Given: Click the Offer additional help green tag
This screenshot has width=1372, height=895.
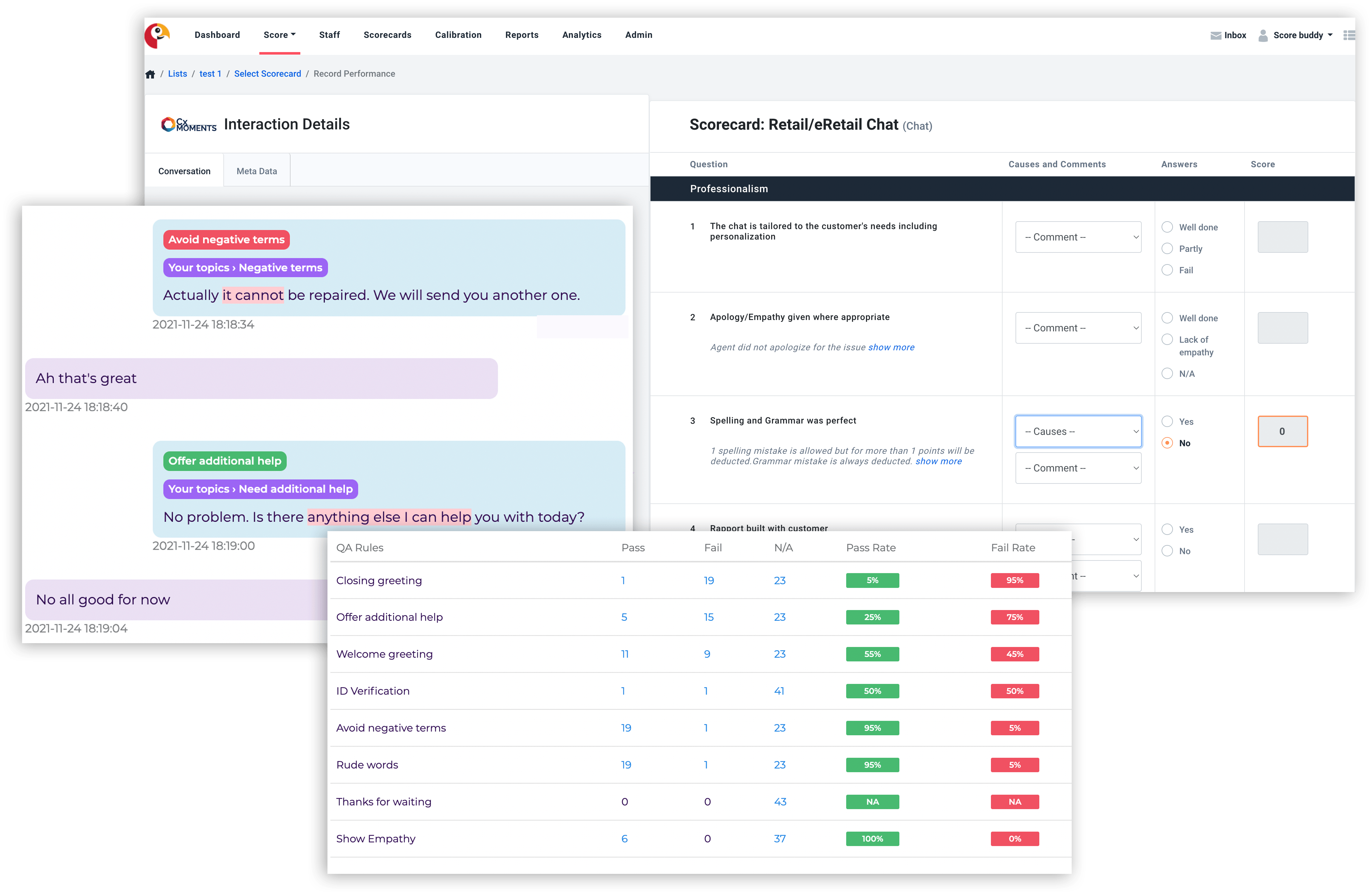Looking at the screenshot, I should coord(225,461).
